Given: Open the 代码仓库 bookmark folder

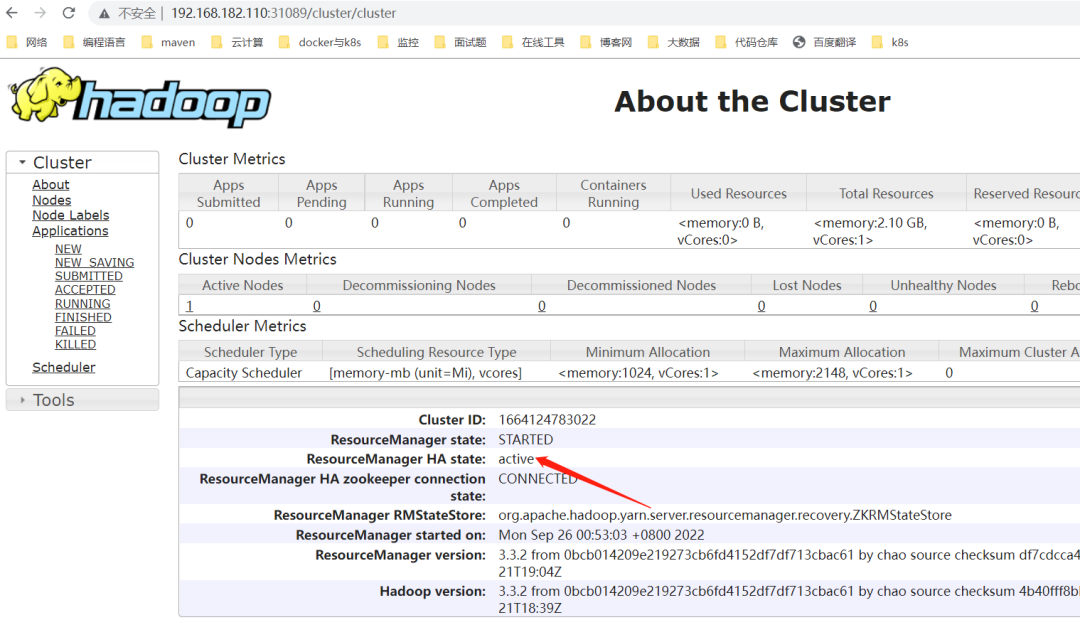Looking at the screenshot, I should 747,42.
